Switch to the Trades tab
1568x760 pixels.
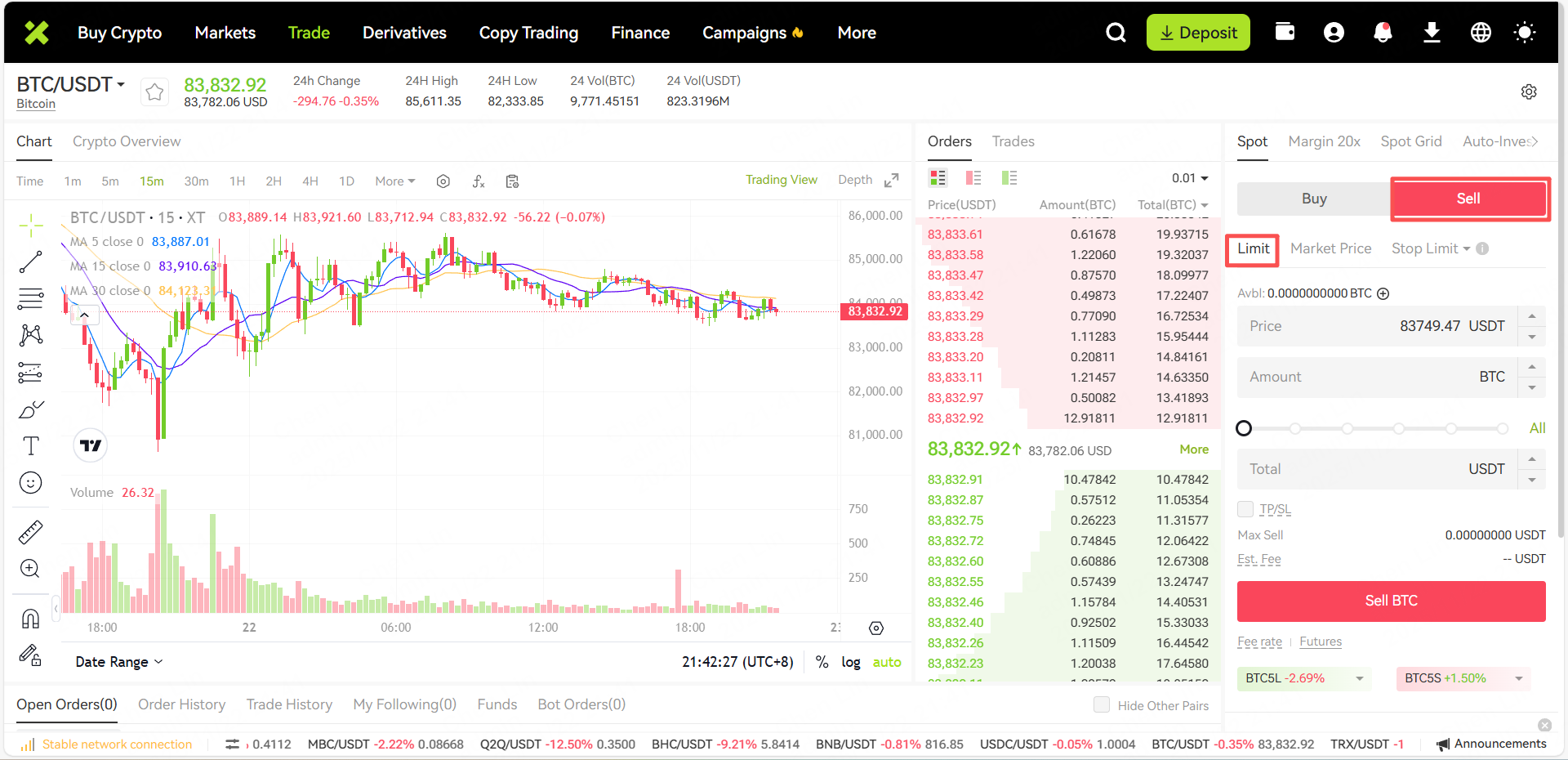coord(1013,141)
